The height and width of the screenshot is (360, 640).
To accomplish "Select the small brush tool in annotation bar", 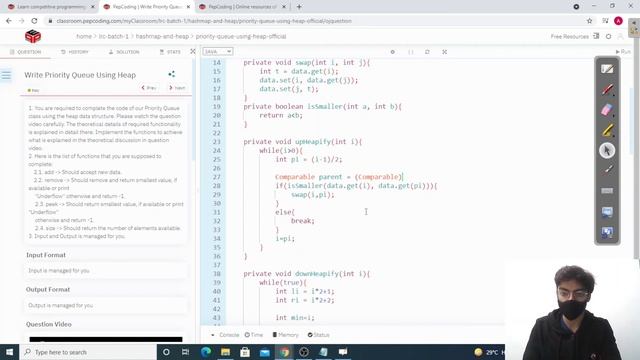I will (x=607, y=170).
